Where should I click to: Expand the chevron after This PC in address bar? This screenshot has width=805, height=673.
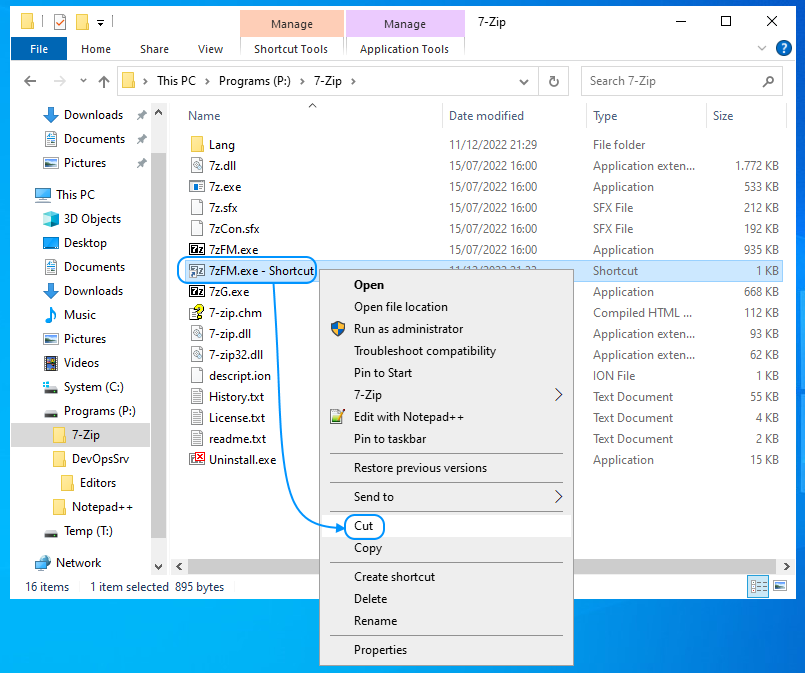click(207, 81)
